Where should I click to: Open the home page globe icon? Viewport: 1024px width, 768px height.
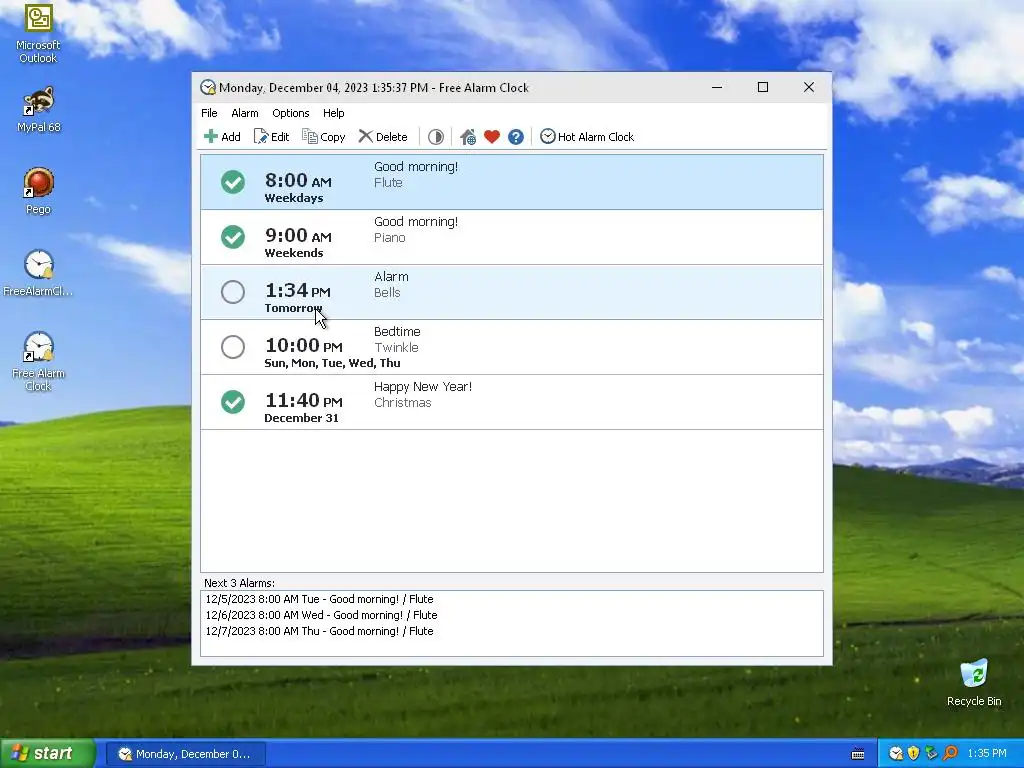click(x=468, y=136)
